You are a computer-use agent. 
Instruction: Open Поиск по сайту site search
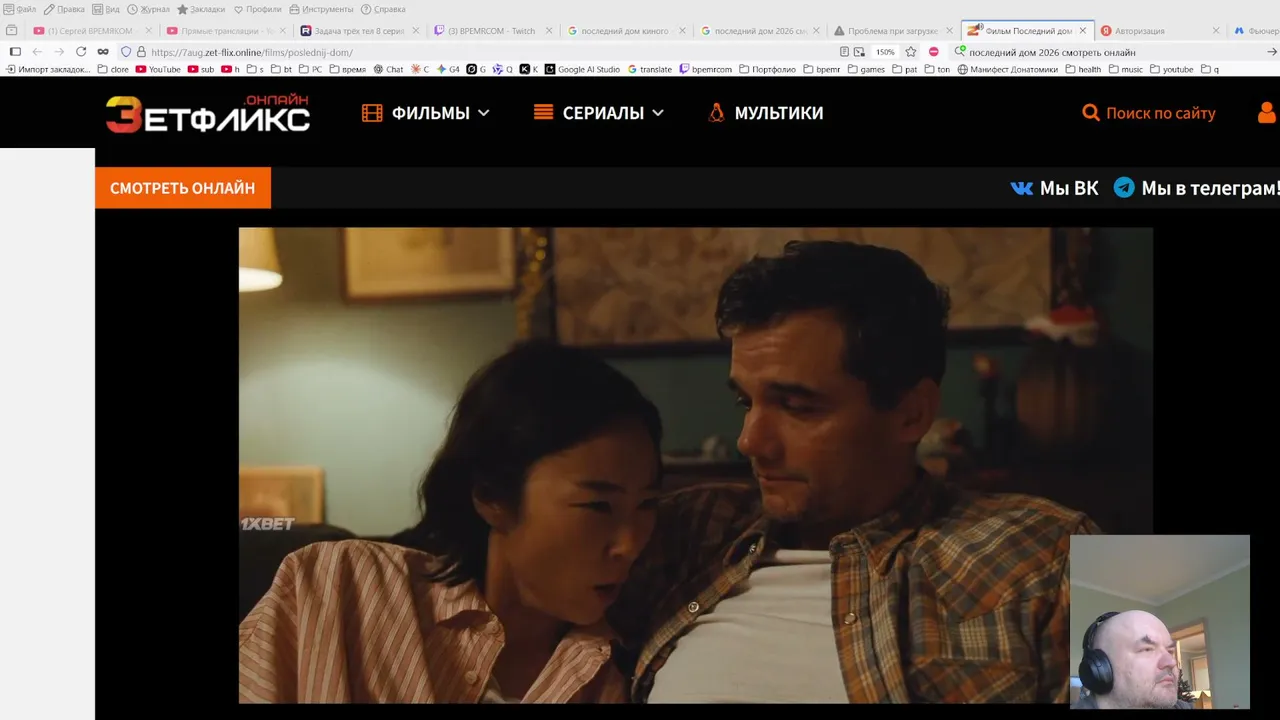(x=1149, y=113)
